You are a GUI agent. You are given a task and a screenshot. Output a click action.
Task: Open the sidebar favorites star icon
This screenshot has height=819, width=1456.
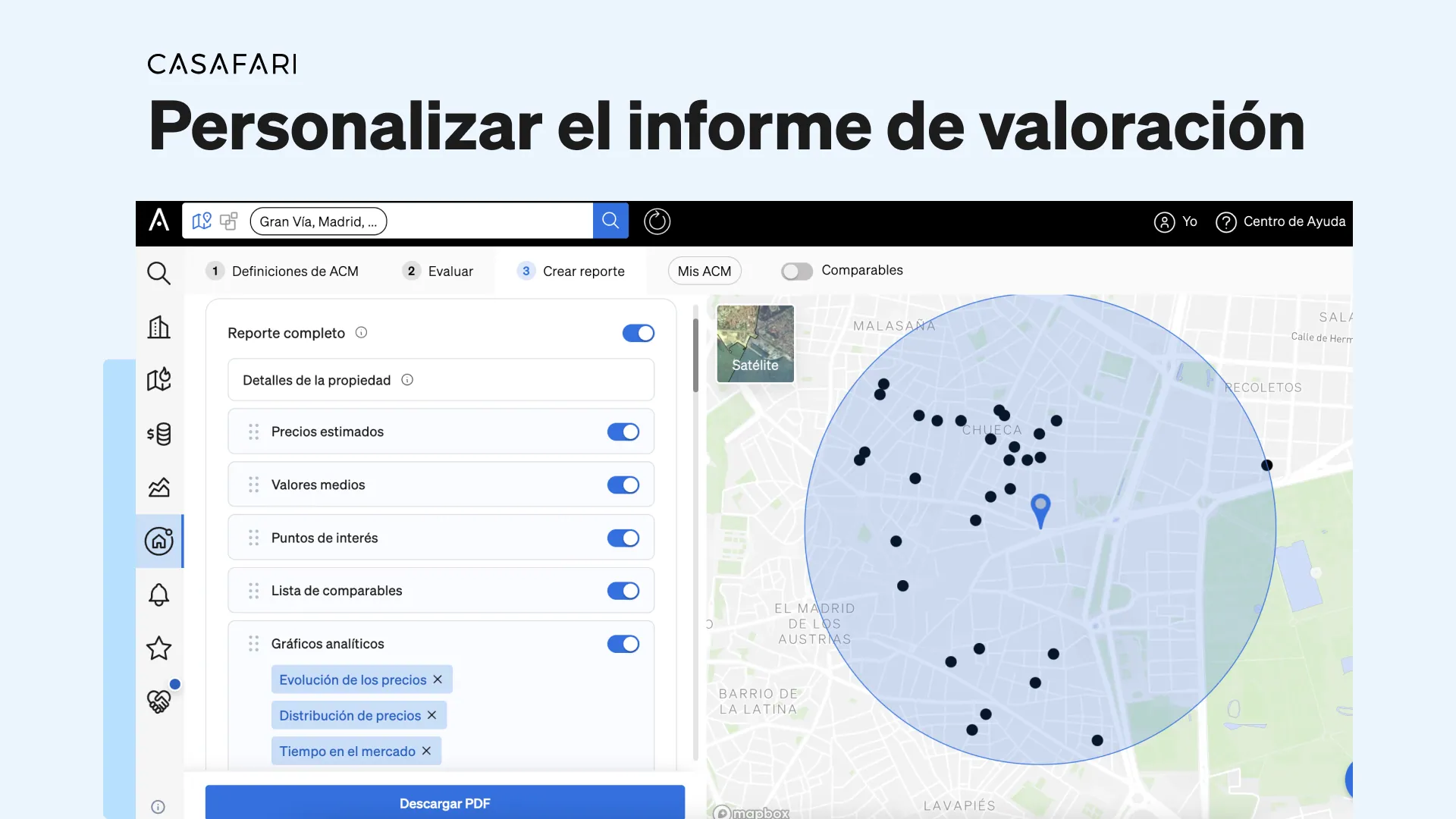click(158, 648)
